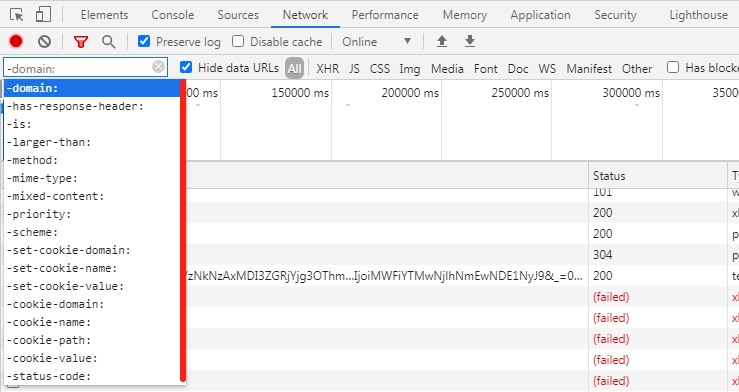Filter requests by Font type
The image size is (739, 392).
(486, 69)
